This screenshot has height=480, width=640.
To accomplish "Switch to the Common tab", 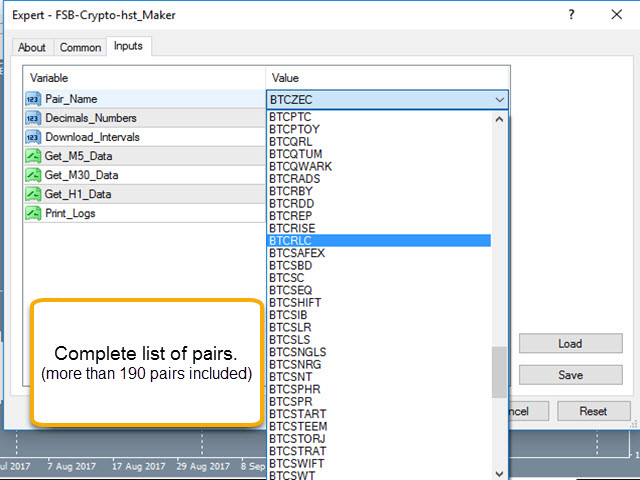I will click(x=80, y=48).
